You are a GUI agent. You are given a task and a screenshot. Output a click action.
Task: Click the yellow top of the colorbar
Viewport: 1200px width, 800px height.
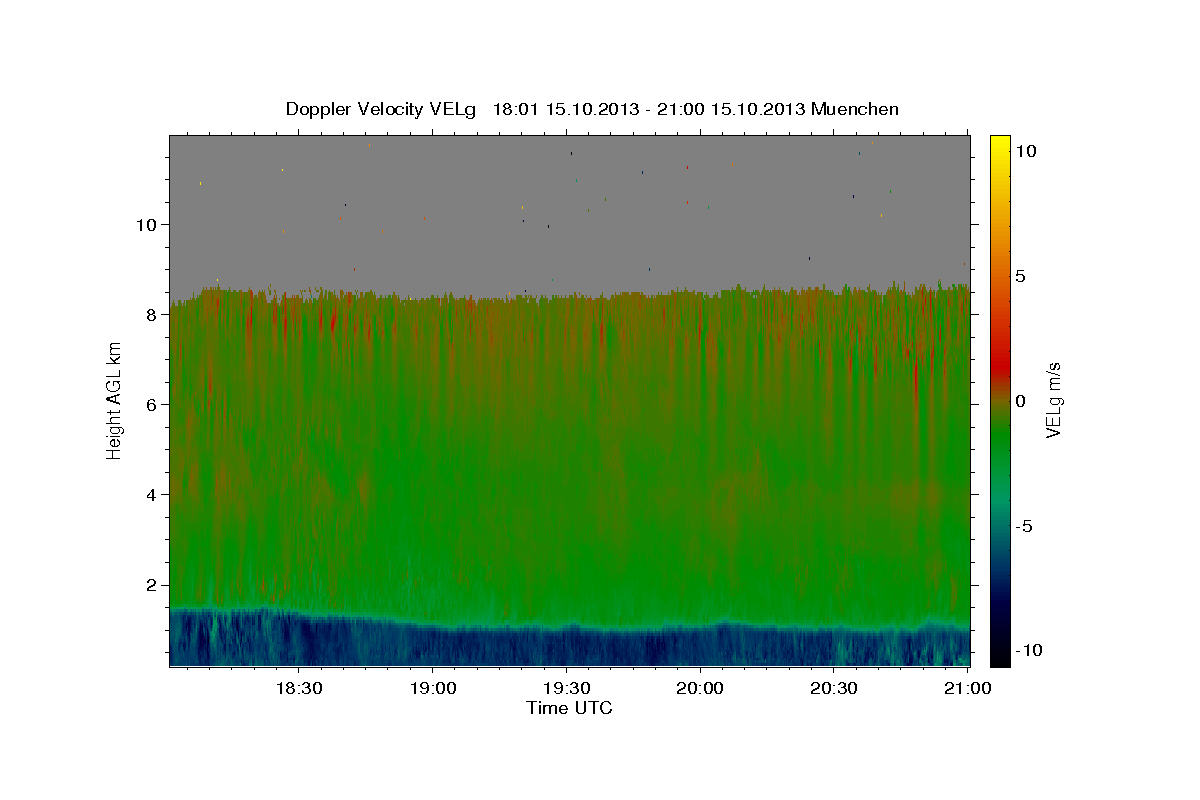pos(999,148)
